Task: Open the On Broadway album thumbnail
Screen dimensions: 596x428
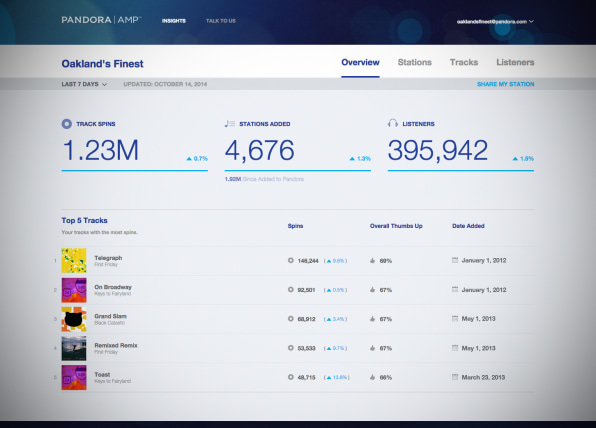Action: [74, 290]
